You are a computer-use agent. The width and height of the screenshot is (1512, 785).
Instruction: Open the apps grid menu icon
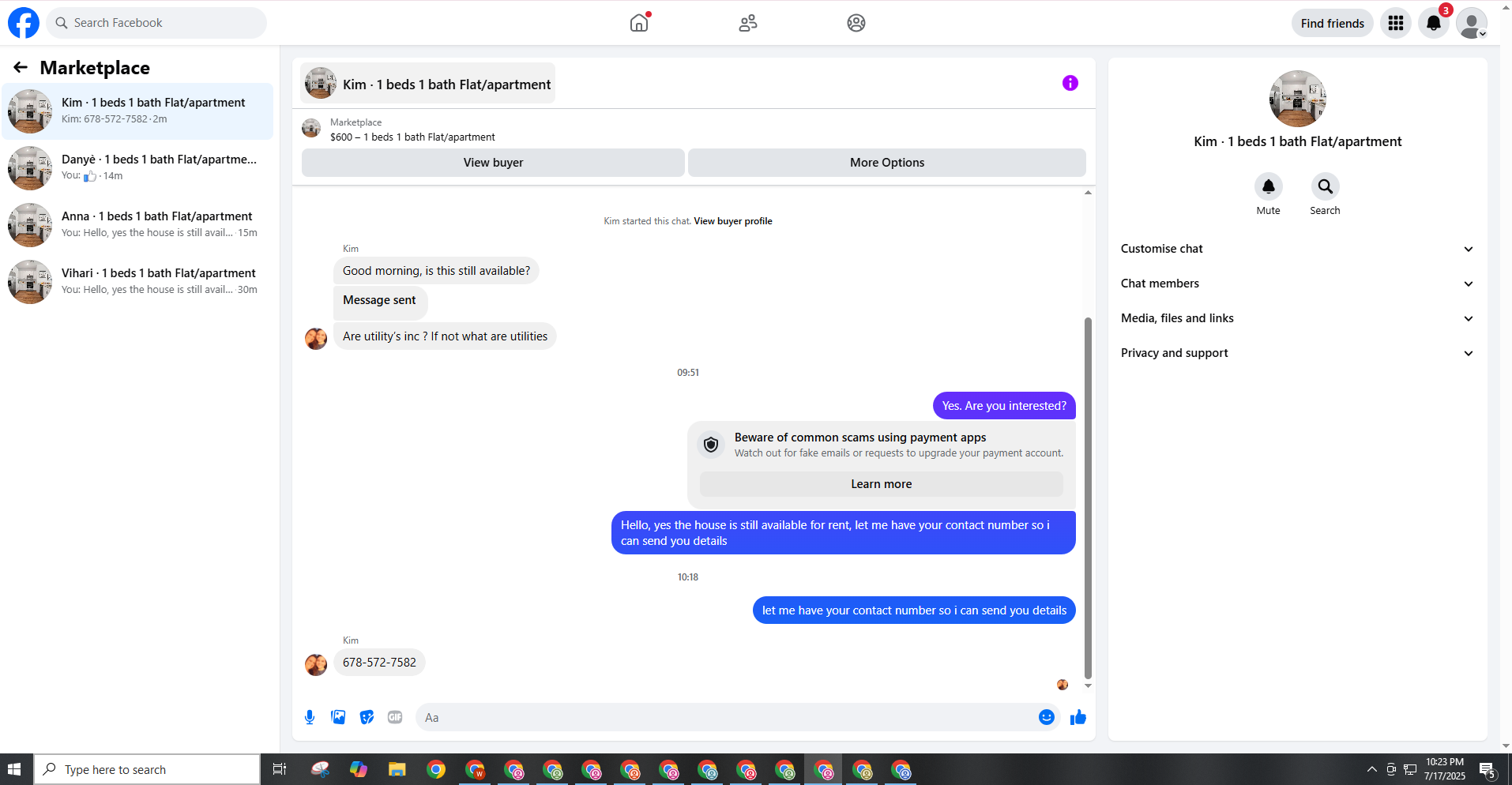(1396, 23)
